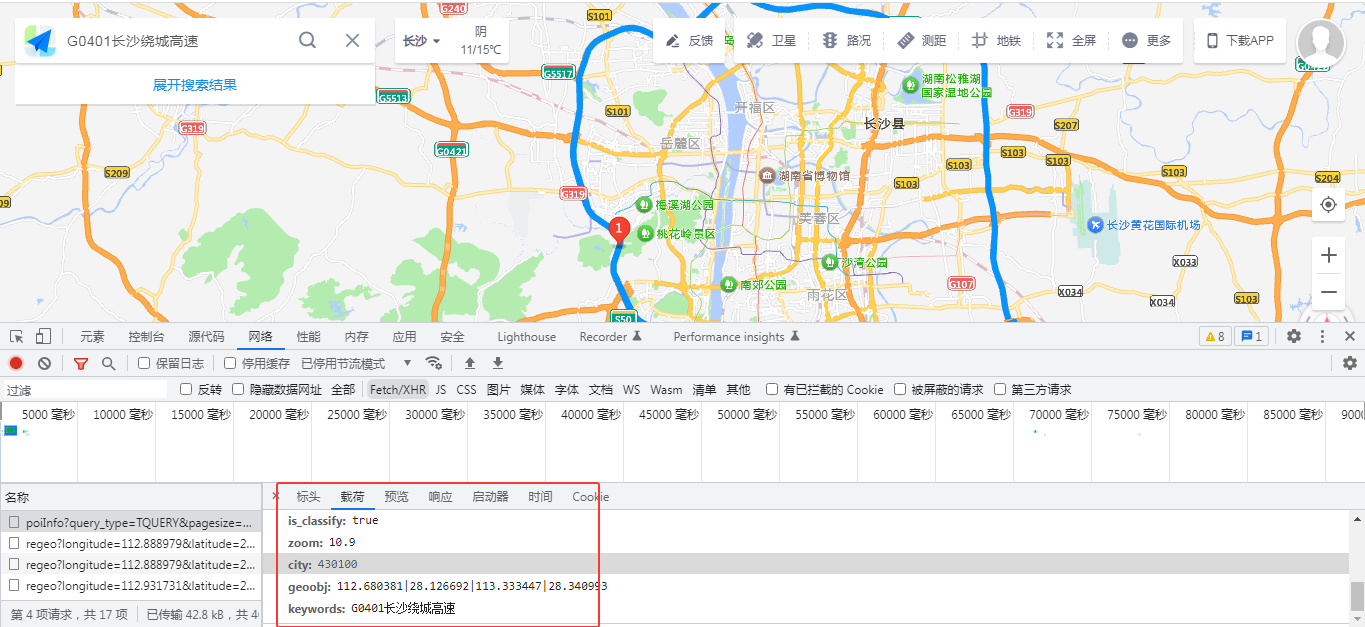
Task: Toggle 路况 traffic layer
Action: pos(846,41)
